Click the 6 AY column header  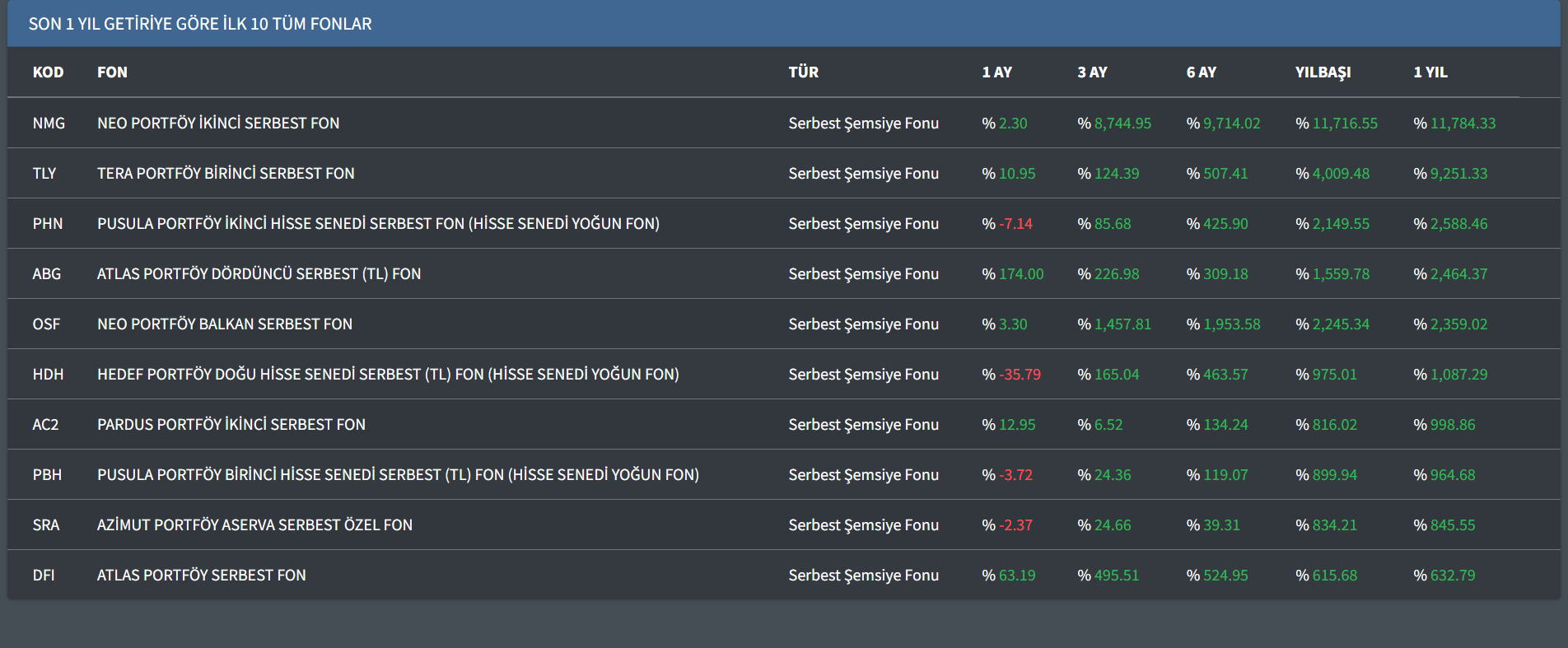pyautogui.click(x=1201, y=72)
